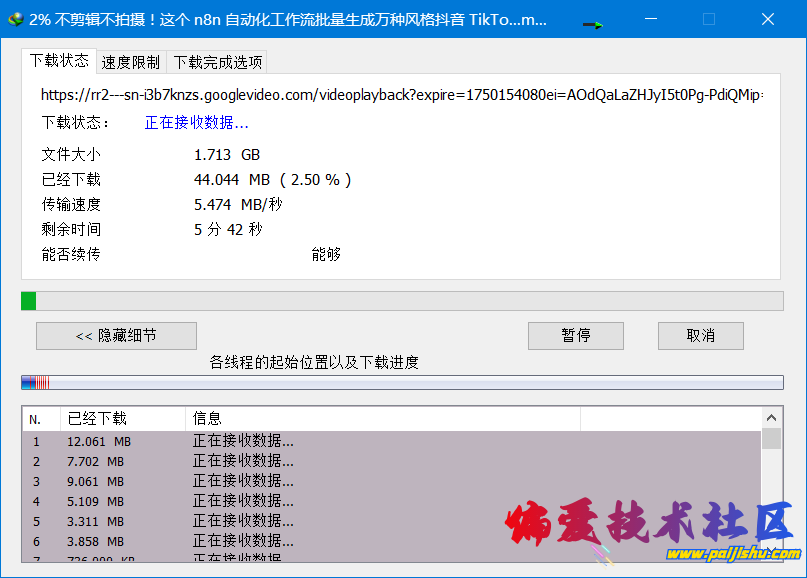Cancel the download with 取消
The height and width of the screenshot is (578, 807).
coord(700,336)
